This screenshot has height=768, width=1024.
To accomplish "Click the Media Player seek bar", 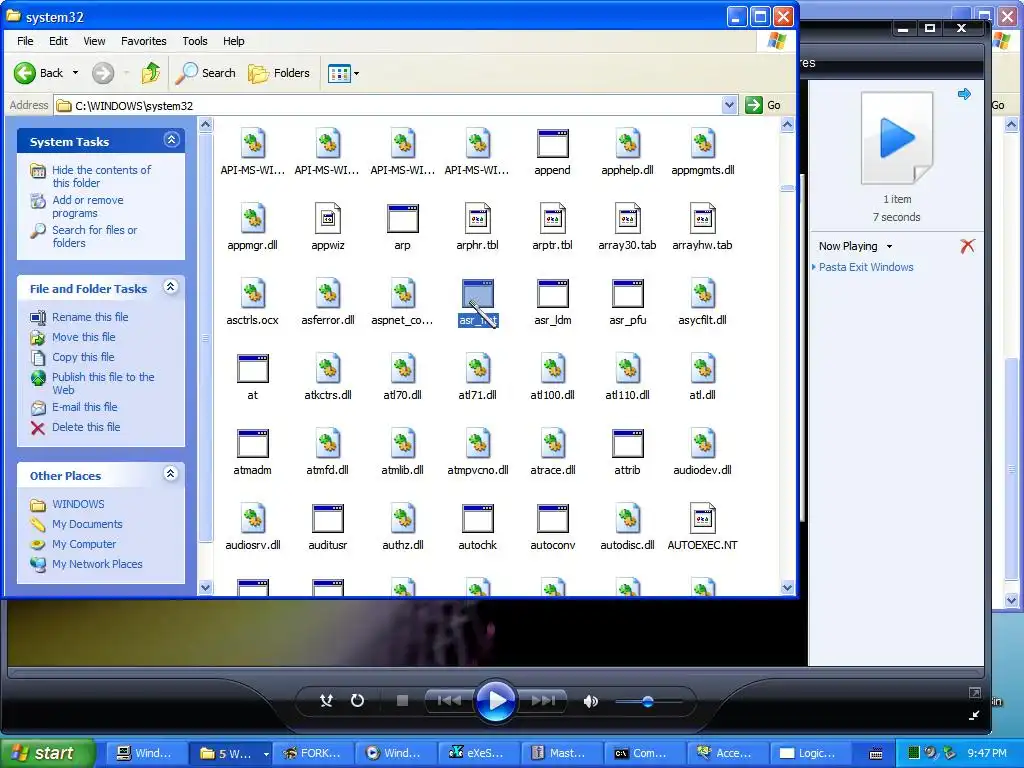I will [496, 671].
